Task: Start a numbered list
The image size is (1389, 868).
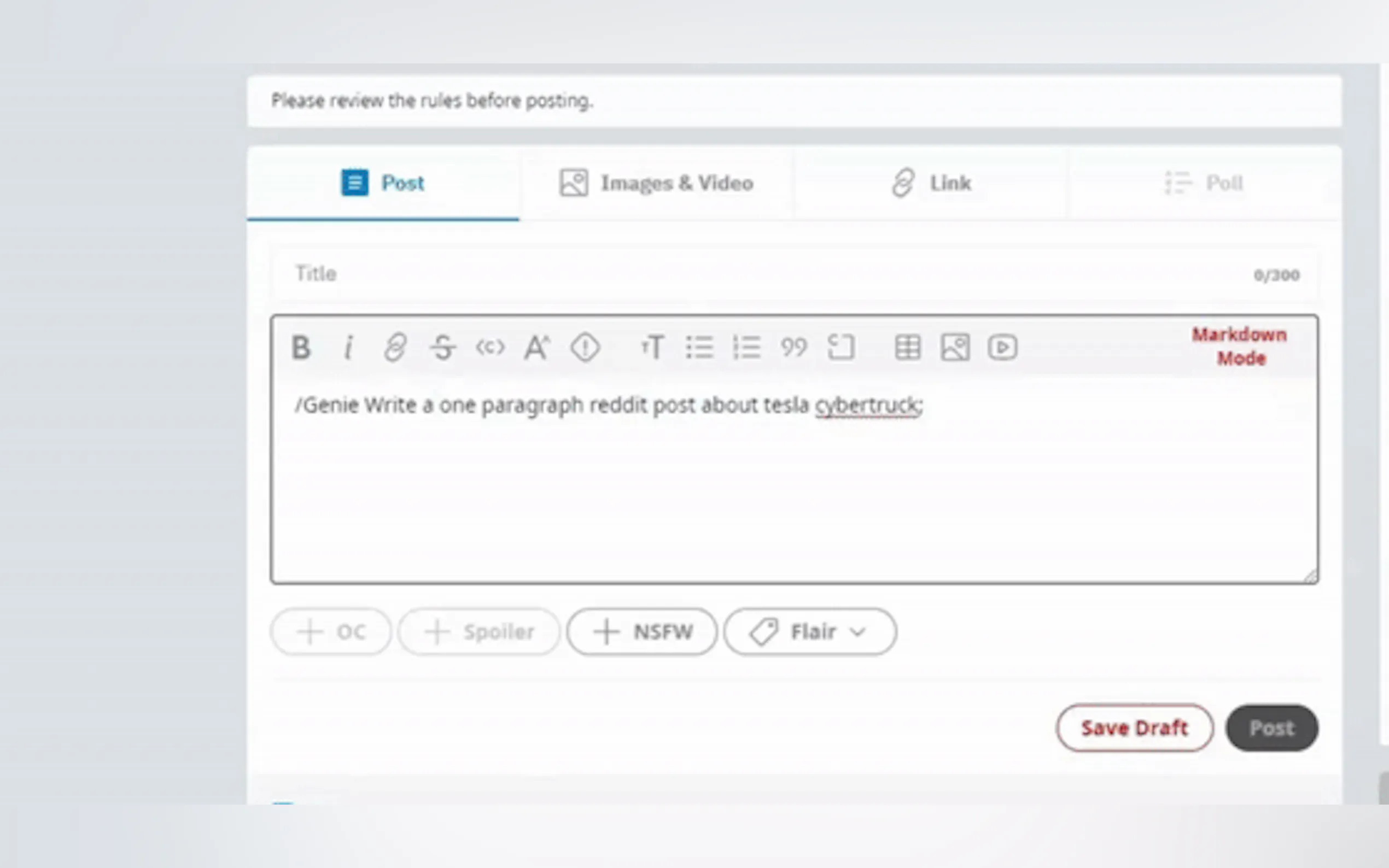Action: point(746,347)
